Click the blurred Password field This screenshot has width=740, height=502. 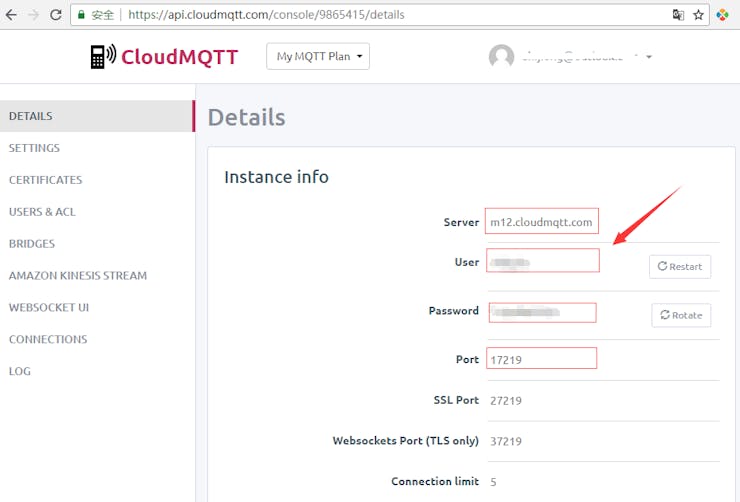(x=543, y=313)
